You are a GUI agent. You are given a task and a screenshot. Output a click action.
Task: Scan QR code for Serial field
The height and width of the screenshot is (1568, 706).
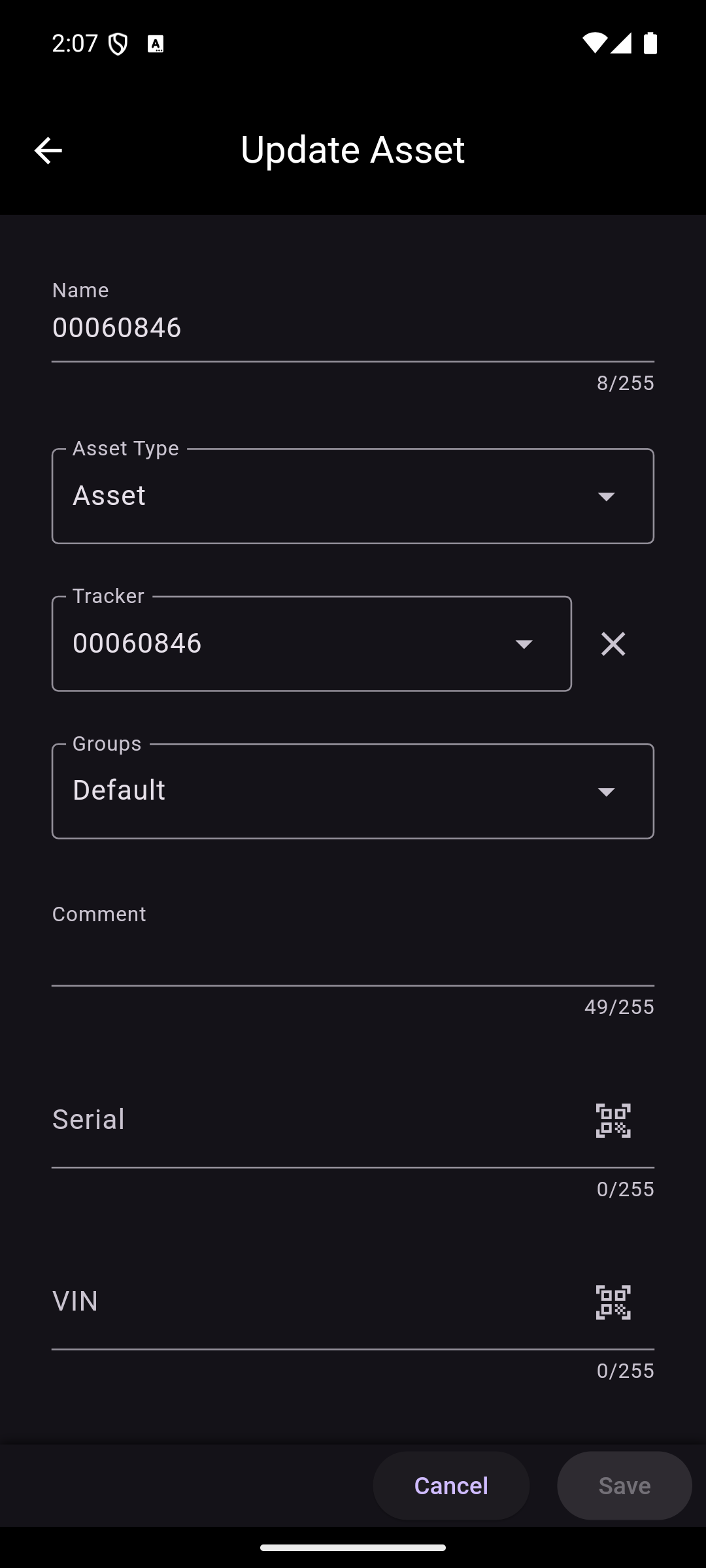(613, 1121)
